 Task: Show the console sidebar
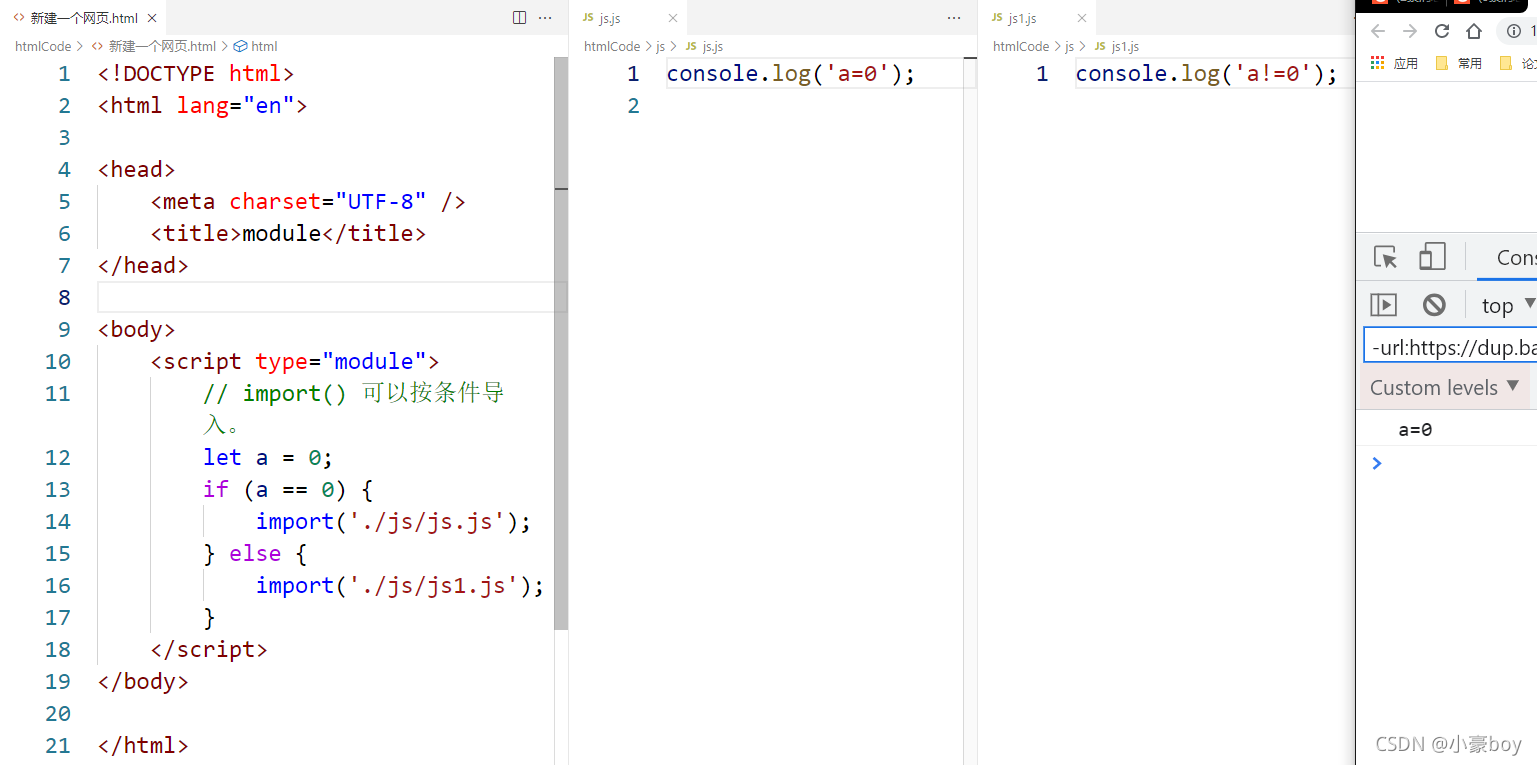point(1383,304)
